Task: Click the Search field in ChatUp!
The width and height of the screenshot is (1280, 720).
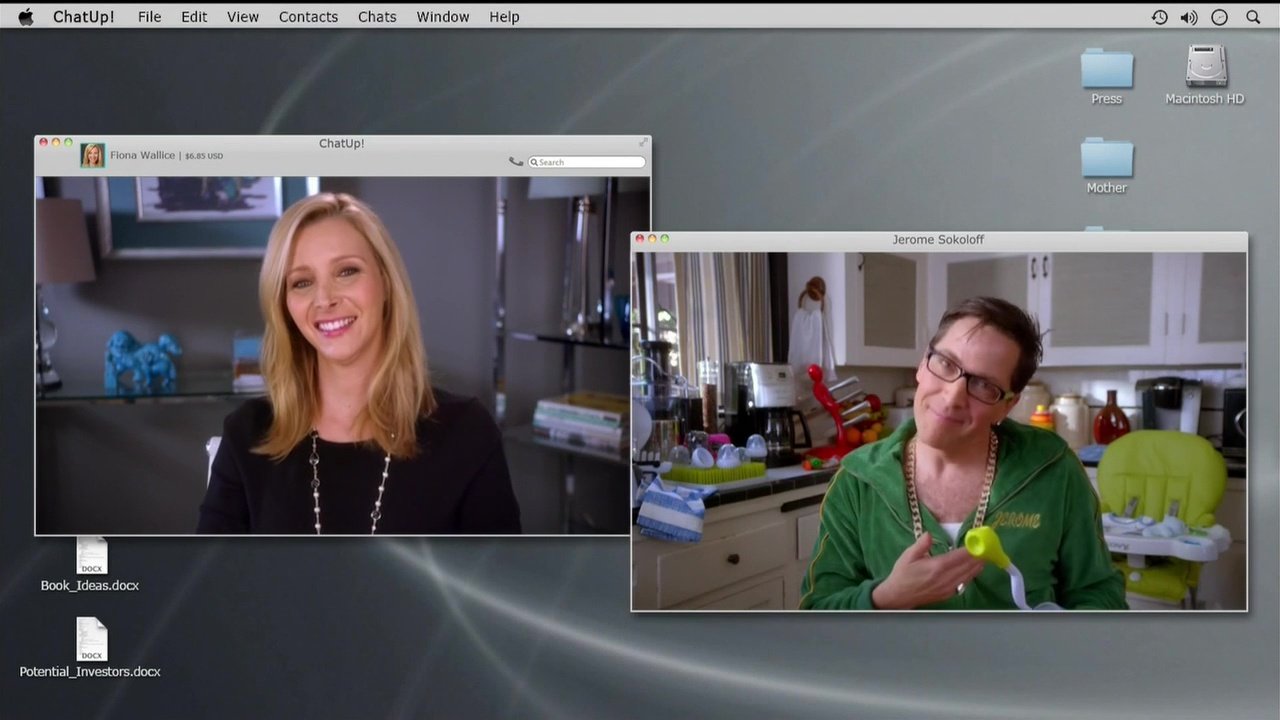Action: 590,162
